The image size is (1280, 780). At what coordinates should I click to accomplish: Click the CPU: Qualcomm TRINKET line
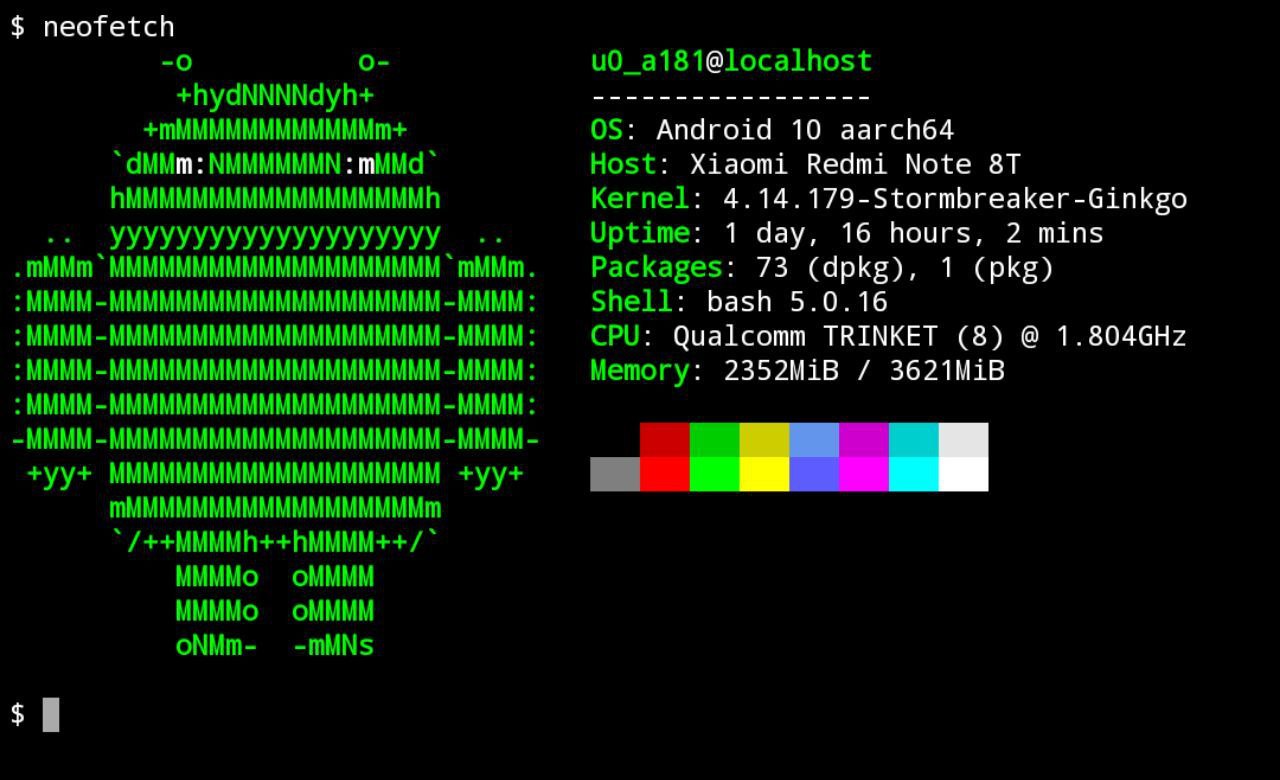[x=888, y=336]
